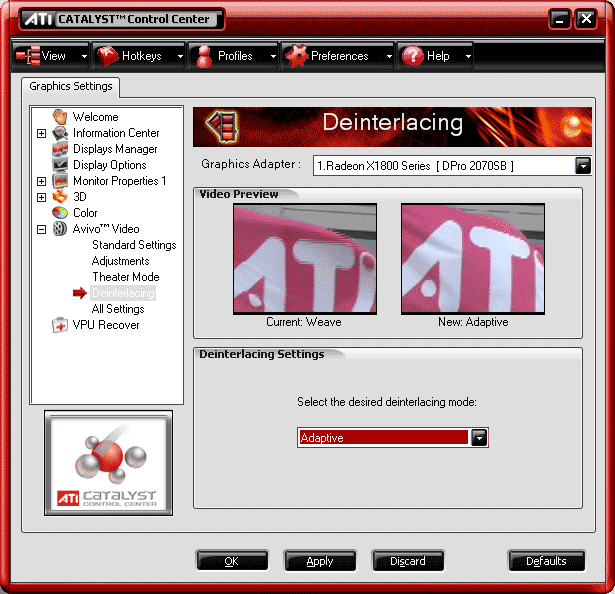Screen dimensions: 615x594
Task: Click the Profiles person icon
Action: (204, 56)
